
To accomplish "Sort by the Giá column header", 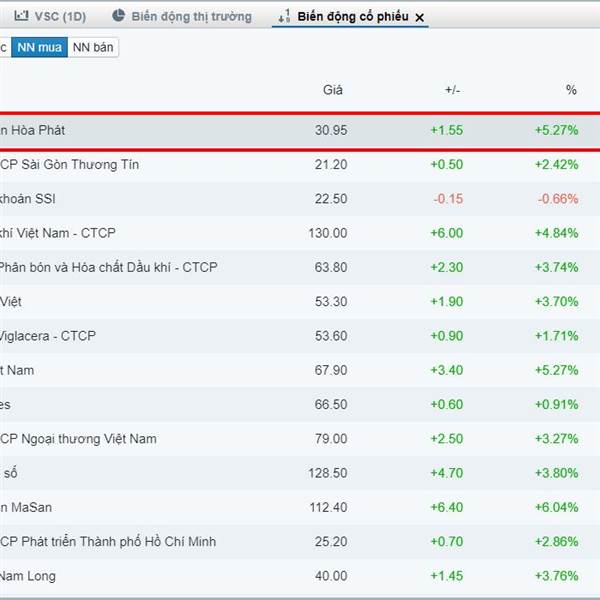I will [333, 90].
